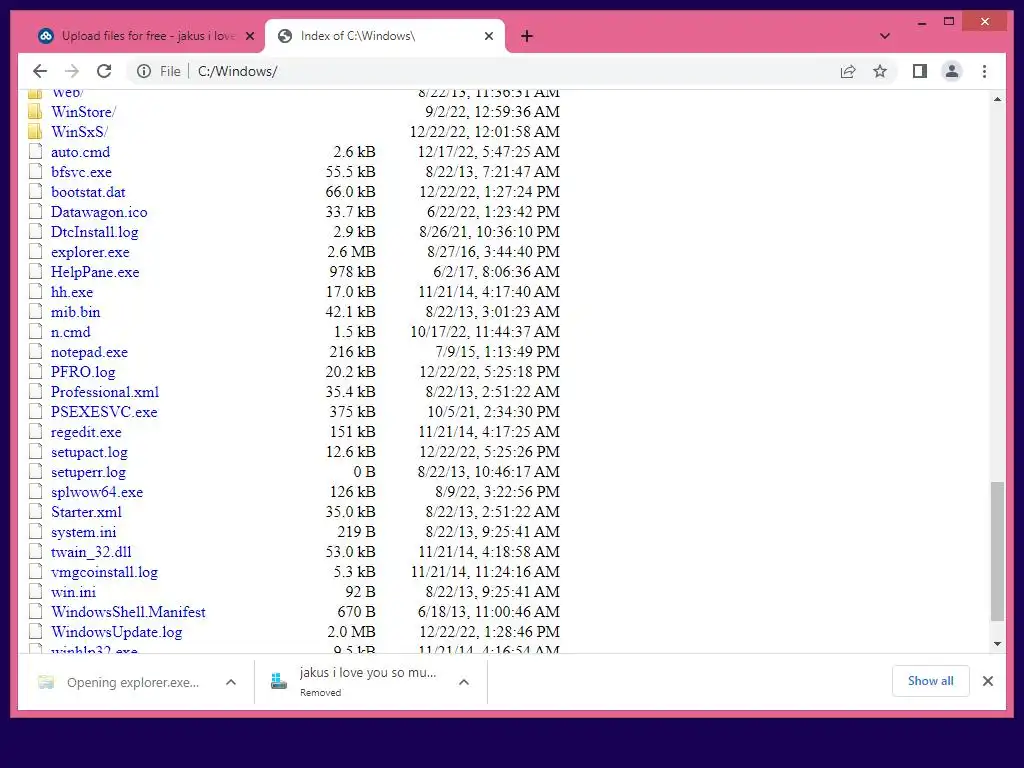Viewport: 1024px width, 768px height.
Task: Click the mib.bin link
Action: (x=76, y=312)
